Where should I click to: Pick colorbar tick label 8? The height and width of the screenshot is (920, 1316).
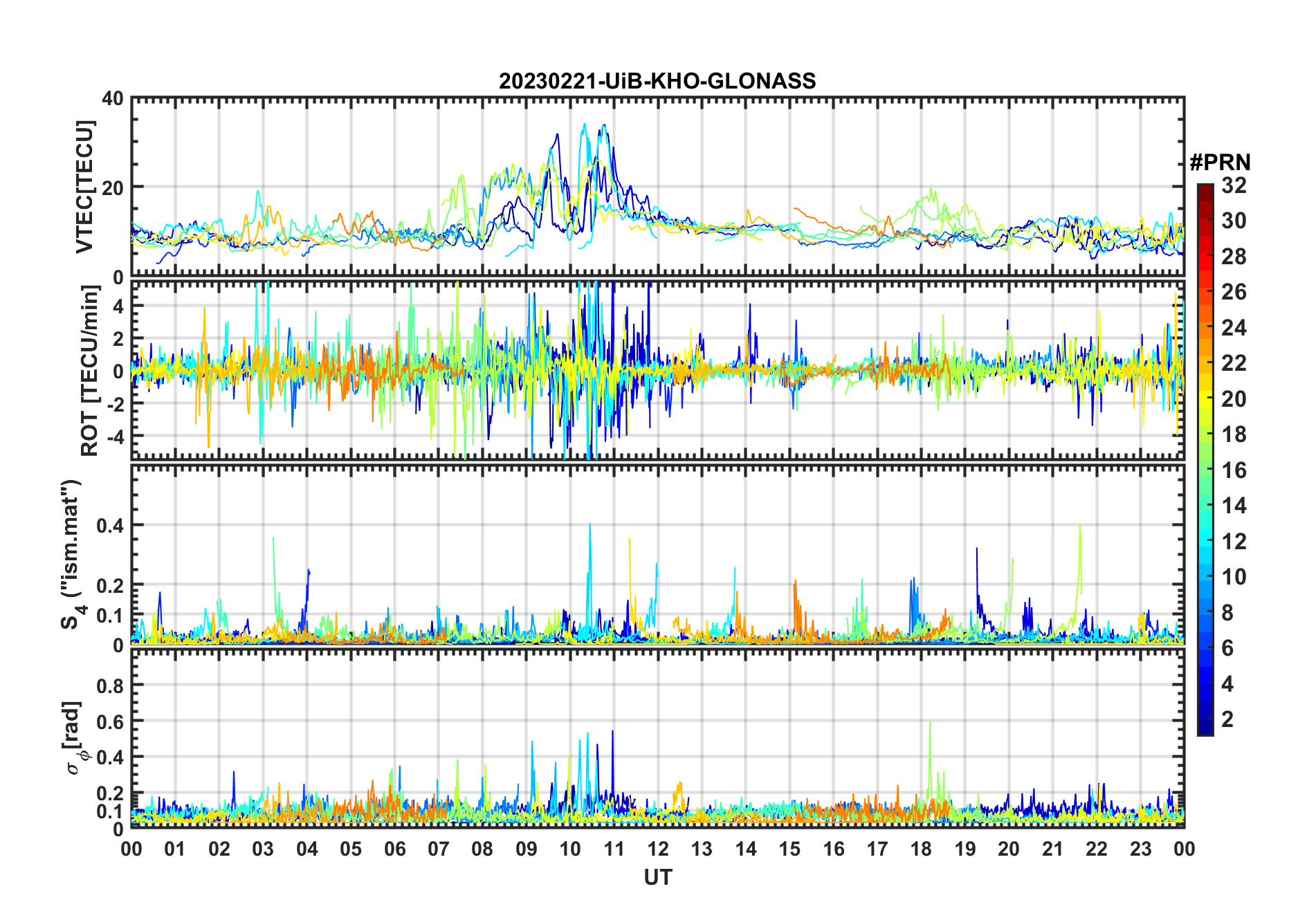(1227, 613)
